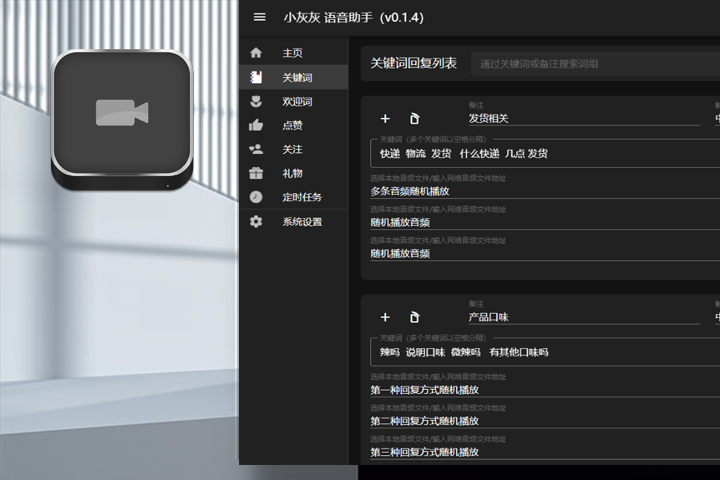Click the clock icon for 定时任务
This screenshot has height=480, width=720.
tap(256, 197)
